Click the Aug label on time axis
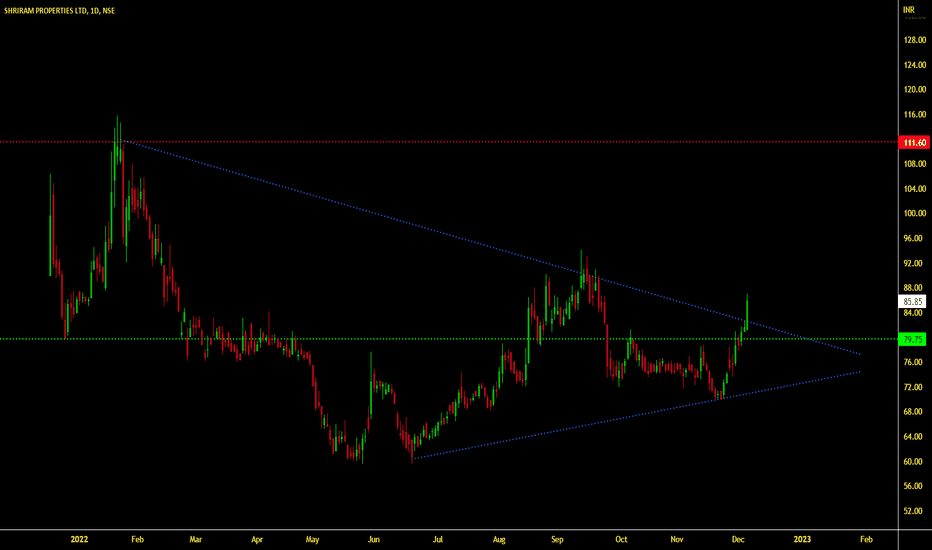This screenshot has height=550, width=932. tap(499, 539)
